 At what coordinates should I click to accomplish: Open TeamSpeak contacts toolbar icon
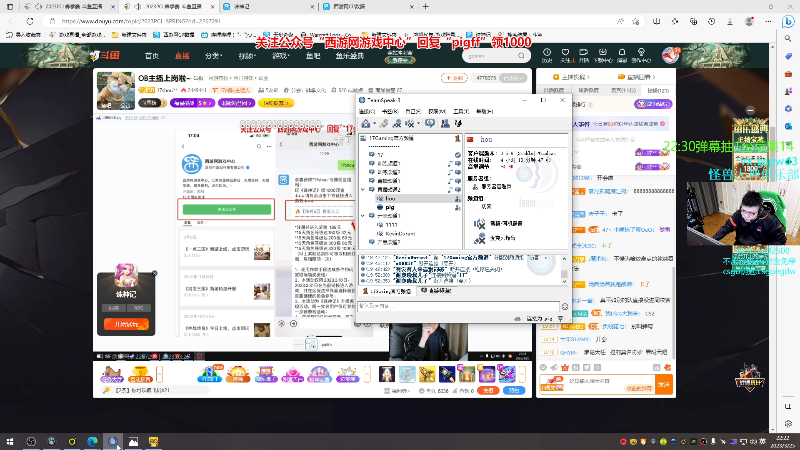click(x=445, y=123)
